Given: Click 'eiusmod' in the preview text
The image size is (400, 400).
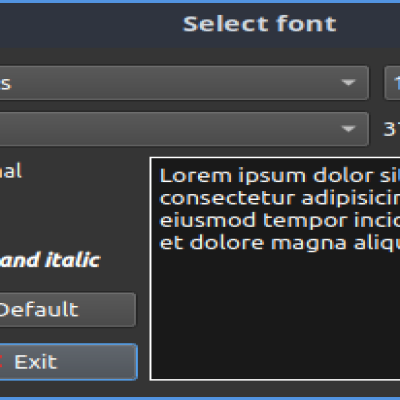Looking at the screenshot, I should pyautogui.click(x=207, y=221).
